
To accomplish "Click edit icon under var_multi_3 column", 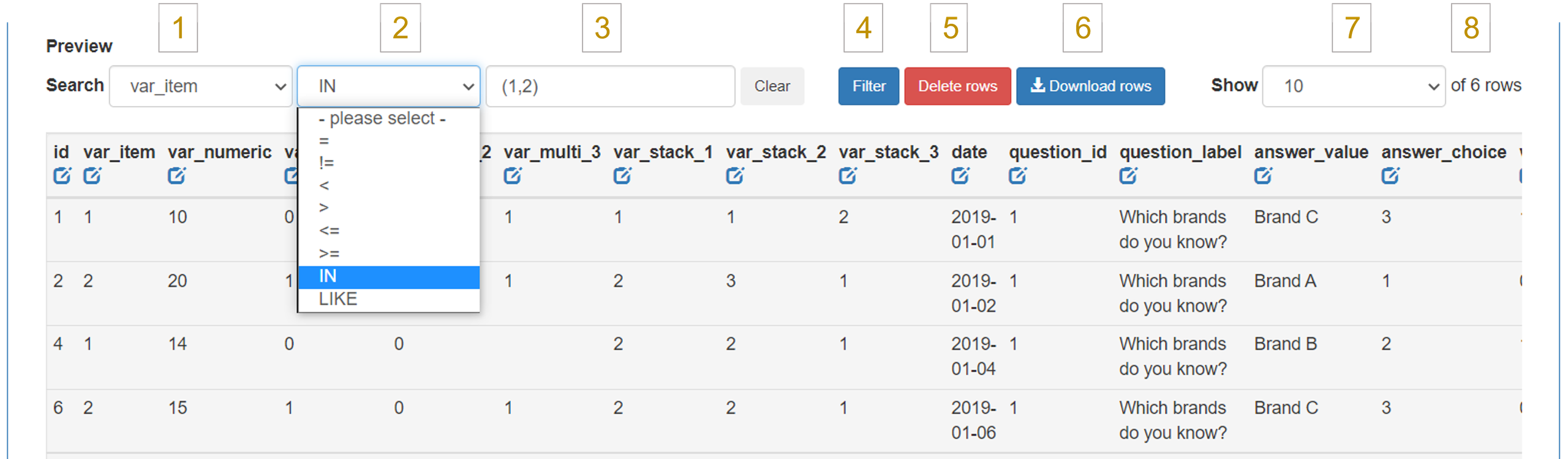I will click(x=512, y=176).
